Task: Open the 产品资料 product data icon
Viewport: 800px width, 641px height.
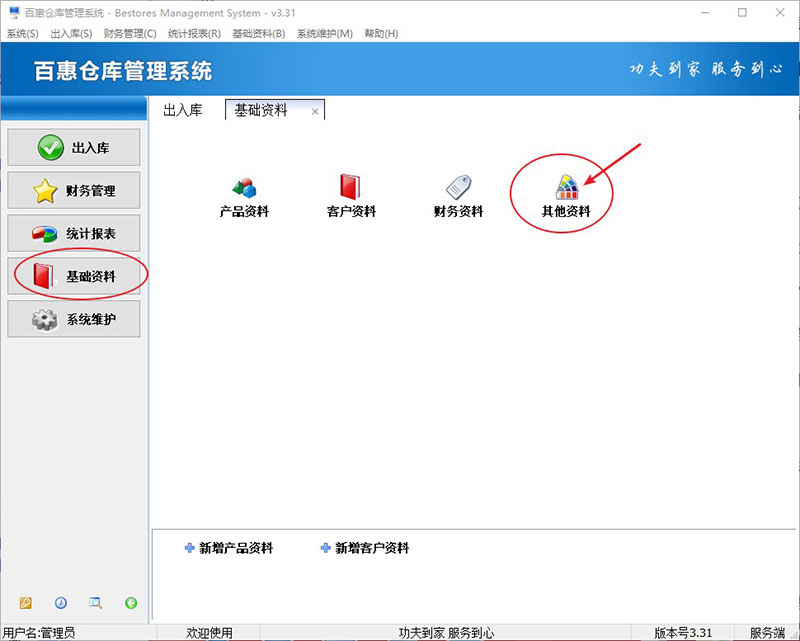Action: (x=244, y=196)
